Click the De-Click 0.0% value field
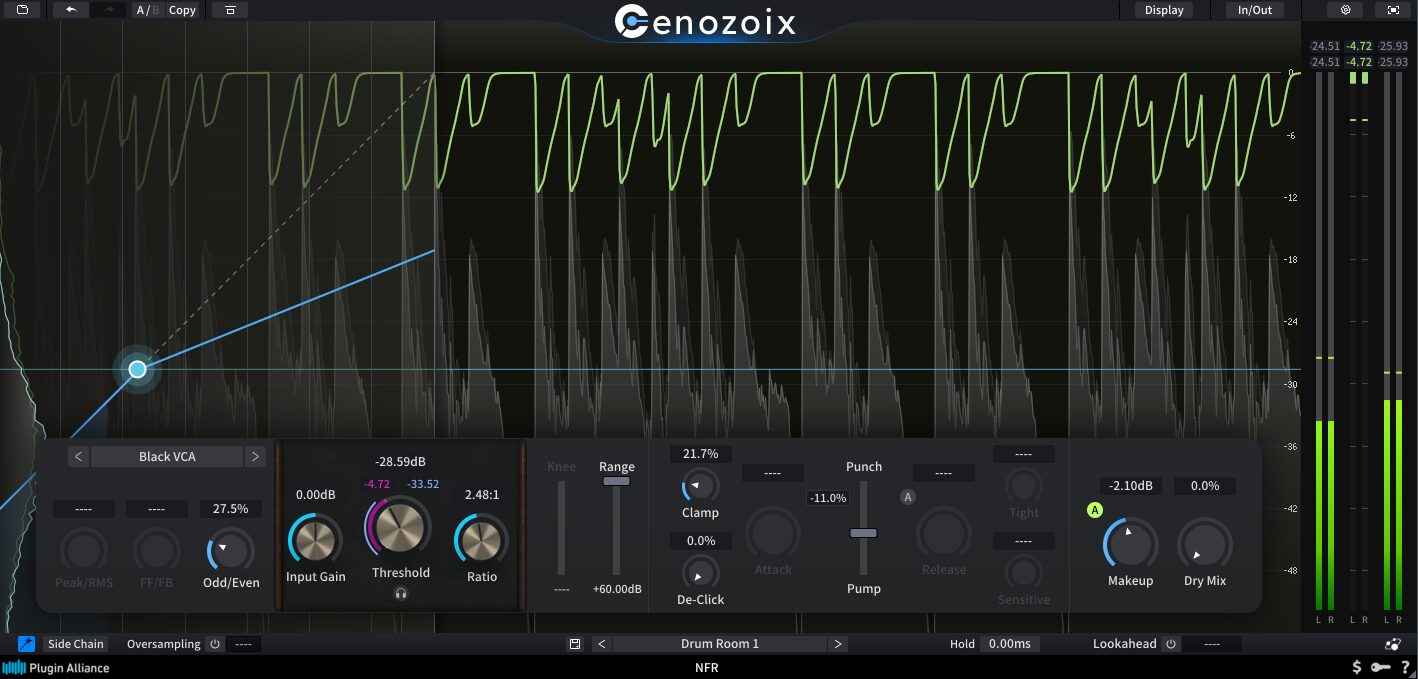Viewport: 1418px width, 679px height. click(x=701, y=541)
